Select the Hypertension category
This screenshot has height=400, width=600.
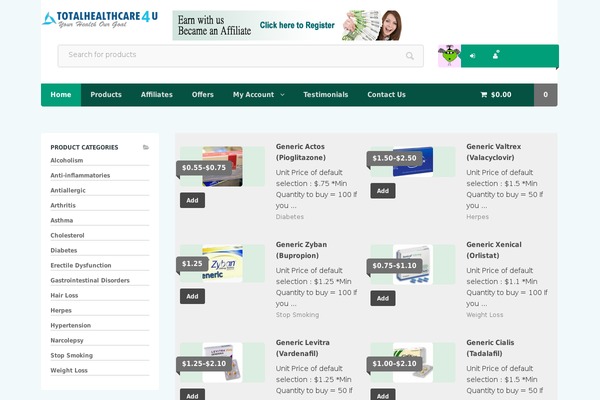click(71, 325)
